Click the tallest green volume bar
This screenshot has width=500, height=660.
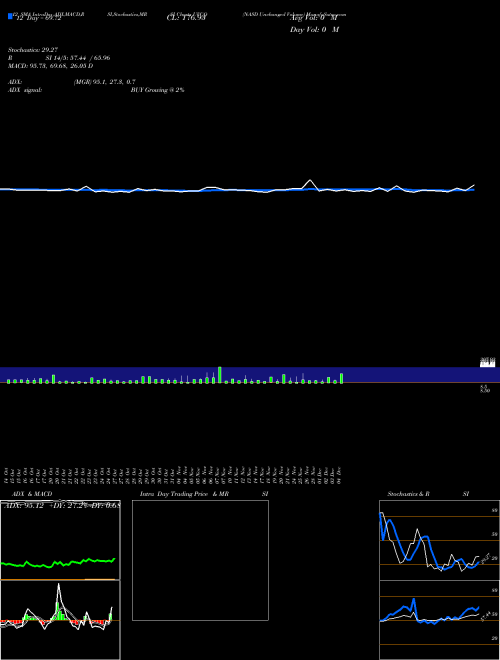click(220, 375)
